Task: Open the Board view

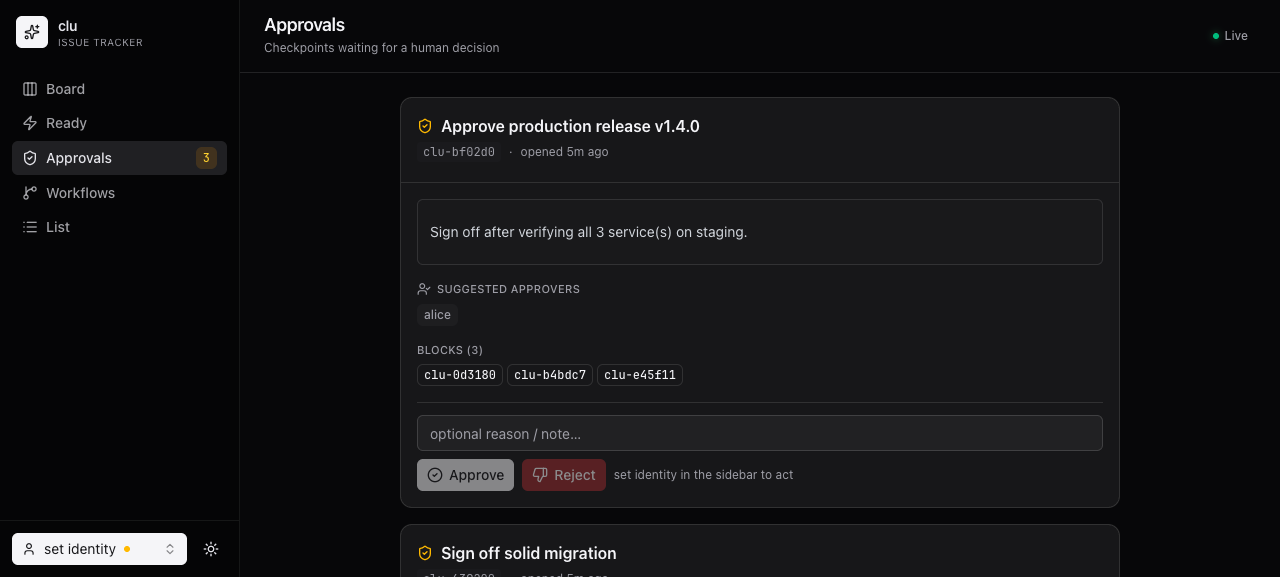Action: click(119, 89)
